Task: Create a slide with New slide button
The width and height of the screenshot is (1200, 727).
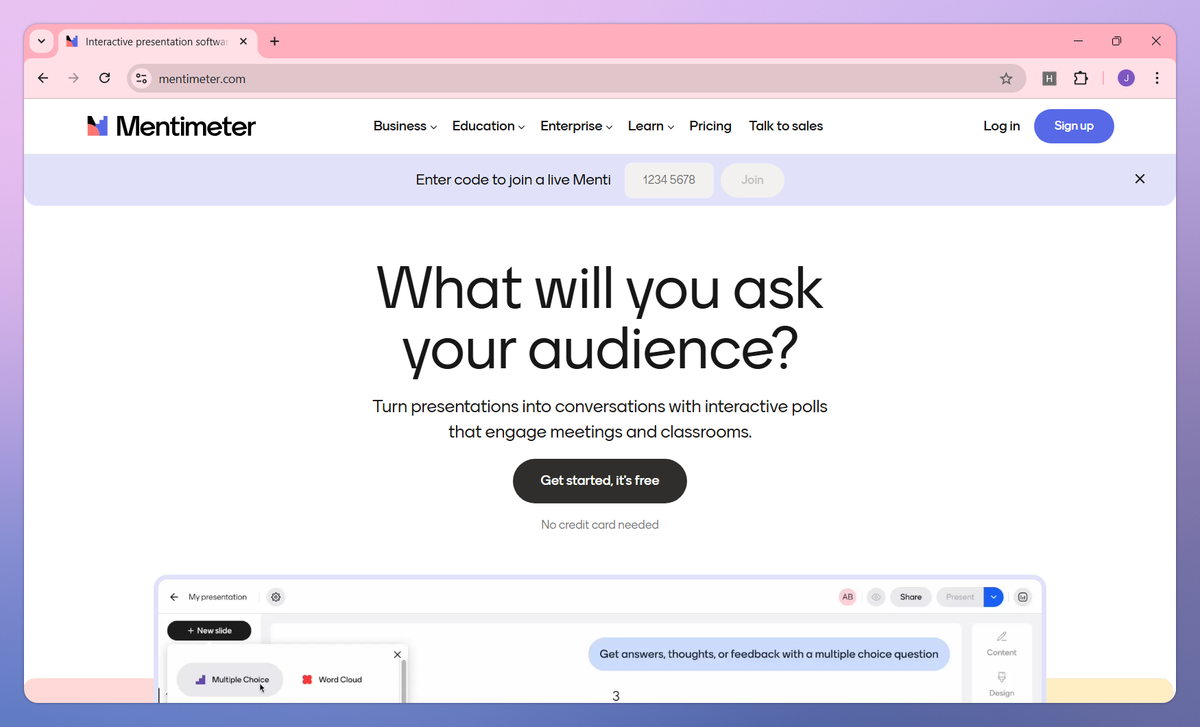Action: [209, 630]
